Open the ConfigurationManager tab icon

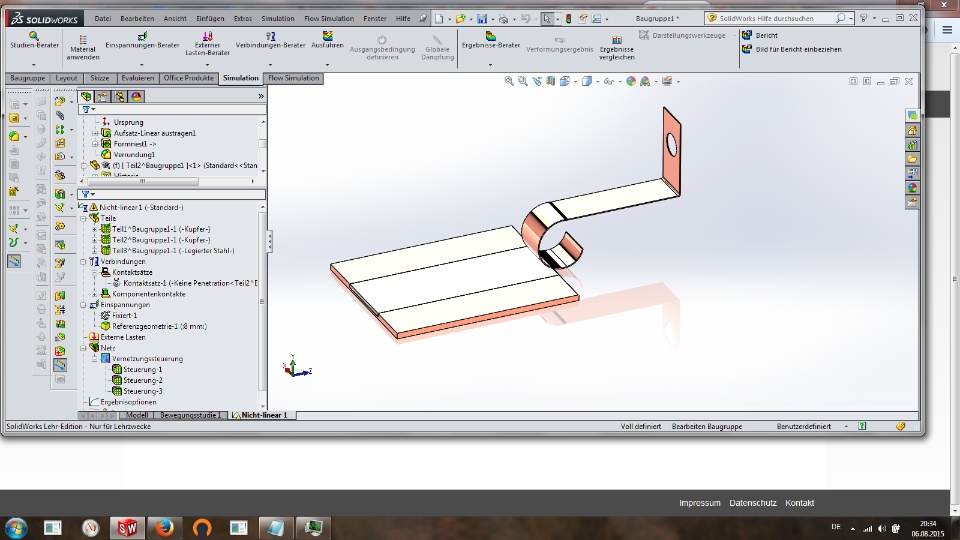119,96
